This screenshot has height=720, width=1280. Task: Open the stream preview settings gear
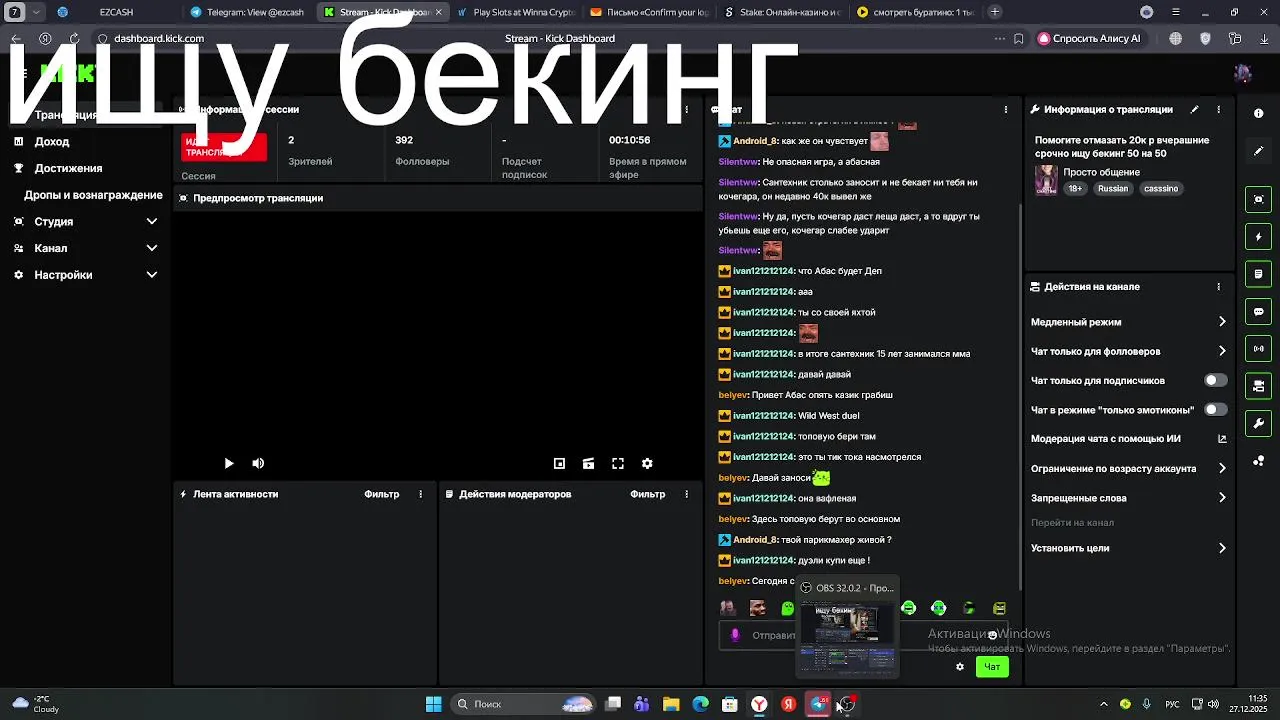tap(647, 463)
